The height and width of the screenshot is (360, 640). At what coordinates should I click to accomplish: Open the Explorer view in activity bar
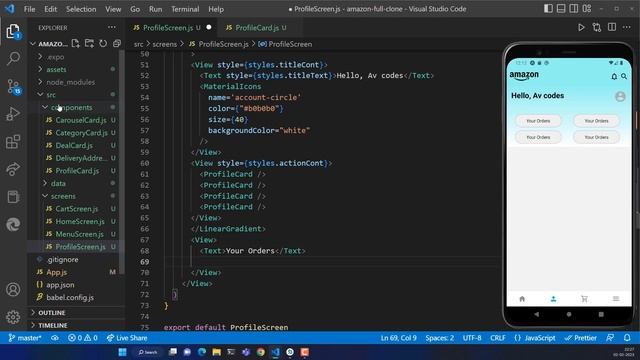point(13,31)
